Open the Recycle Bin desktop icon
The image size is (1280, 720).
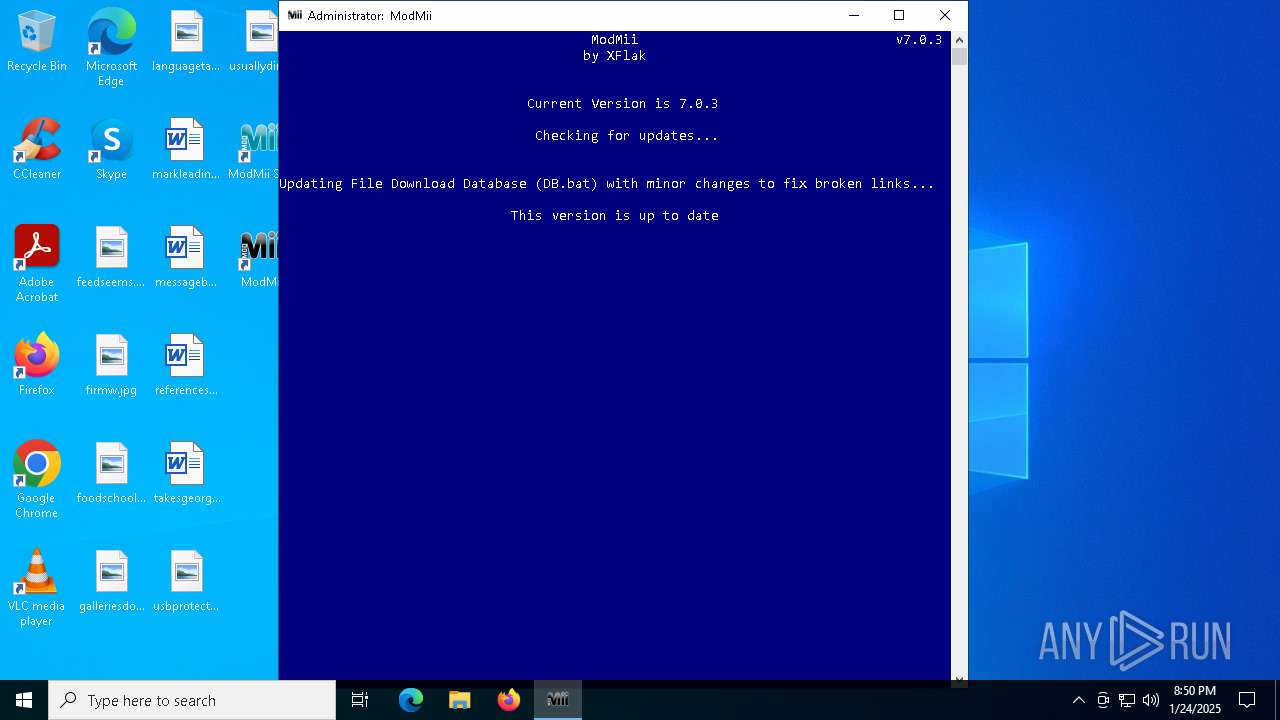[37, 42]
